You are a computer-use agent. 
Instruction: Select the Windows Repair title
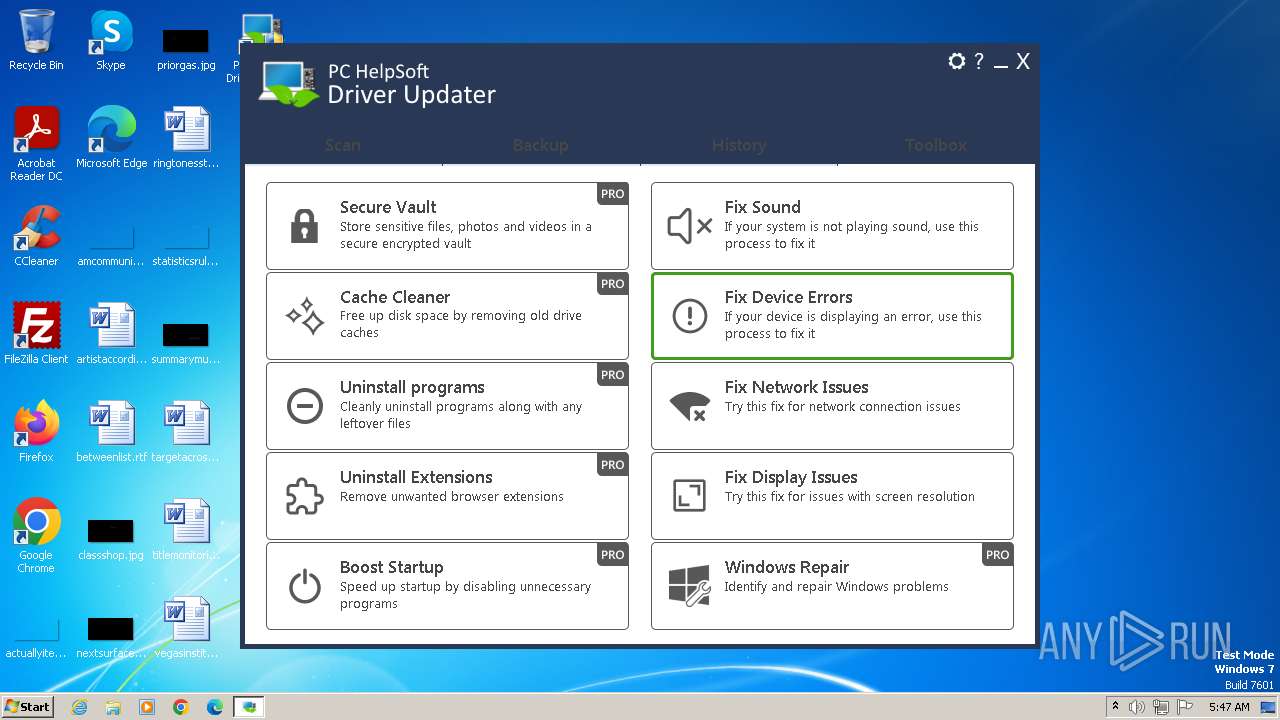click(787, 567)
